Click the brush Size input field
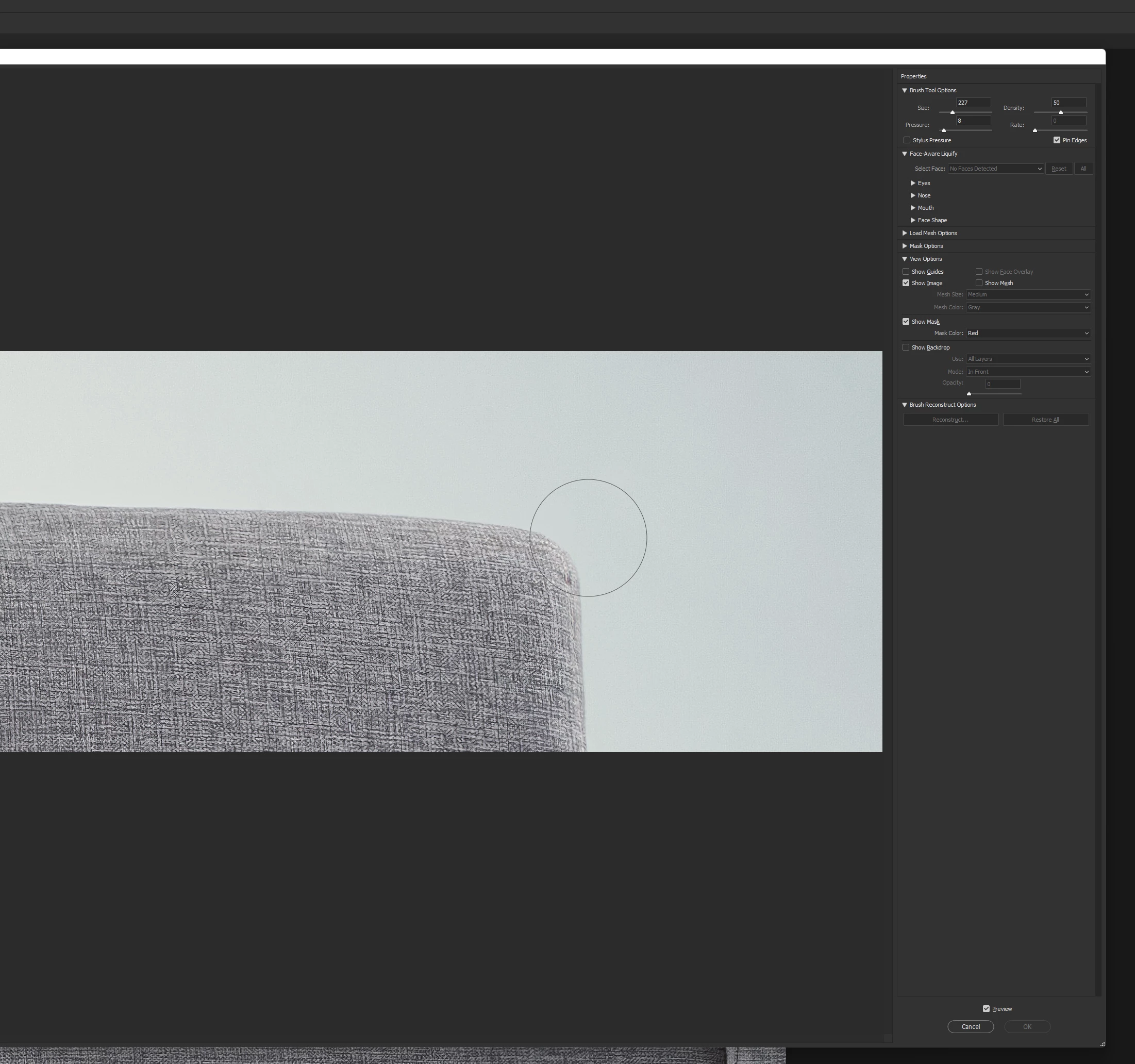Image resolution: width=1135 pixels, height=1064 pixels. (x=973, y=103)
